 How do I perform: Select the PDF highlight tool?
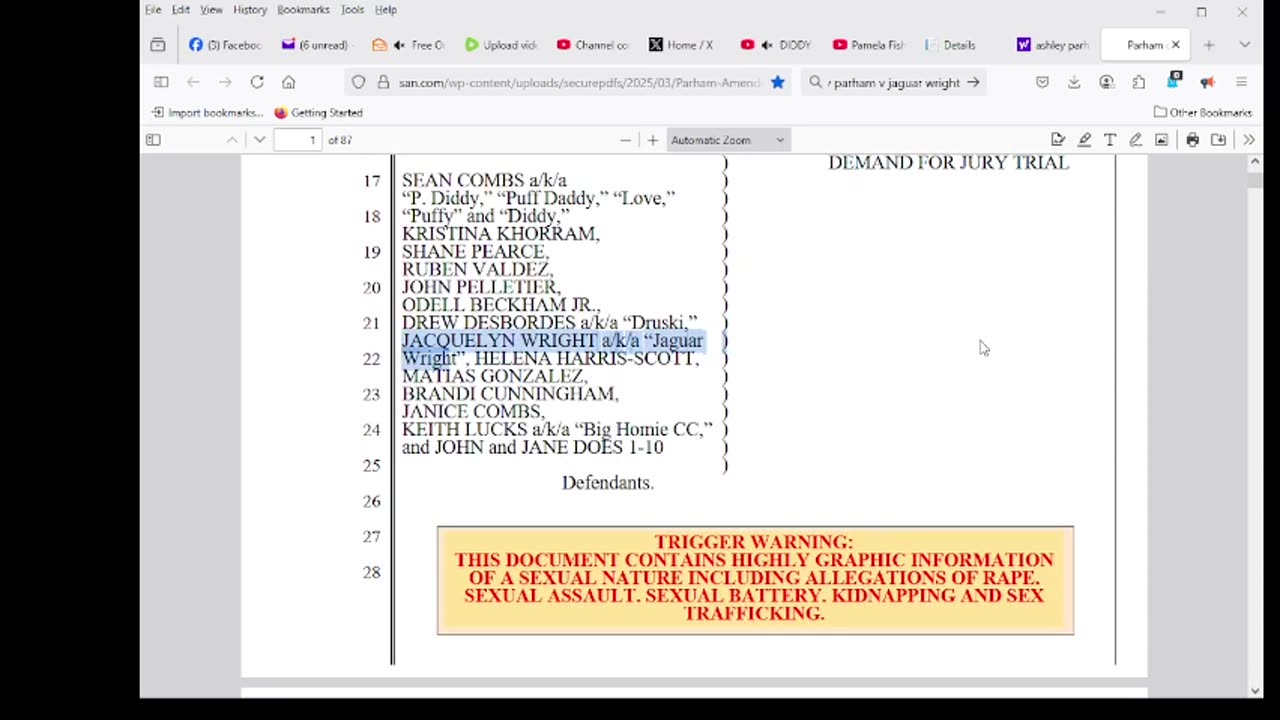pos(1084,140)
